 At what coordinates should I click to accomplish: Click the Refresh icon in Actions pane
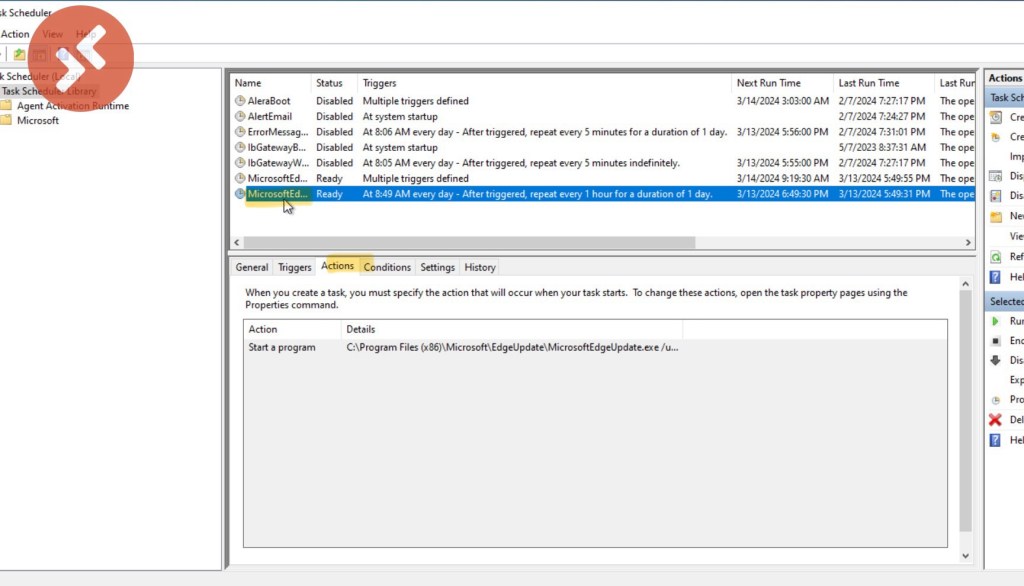pos(995,257)
